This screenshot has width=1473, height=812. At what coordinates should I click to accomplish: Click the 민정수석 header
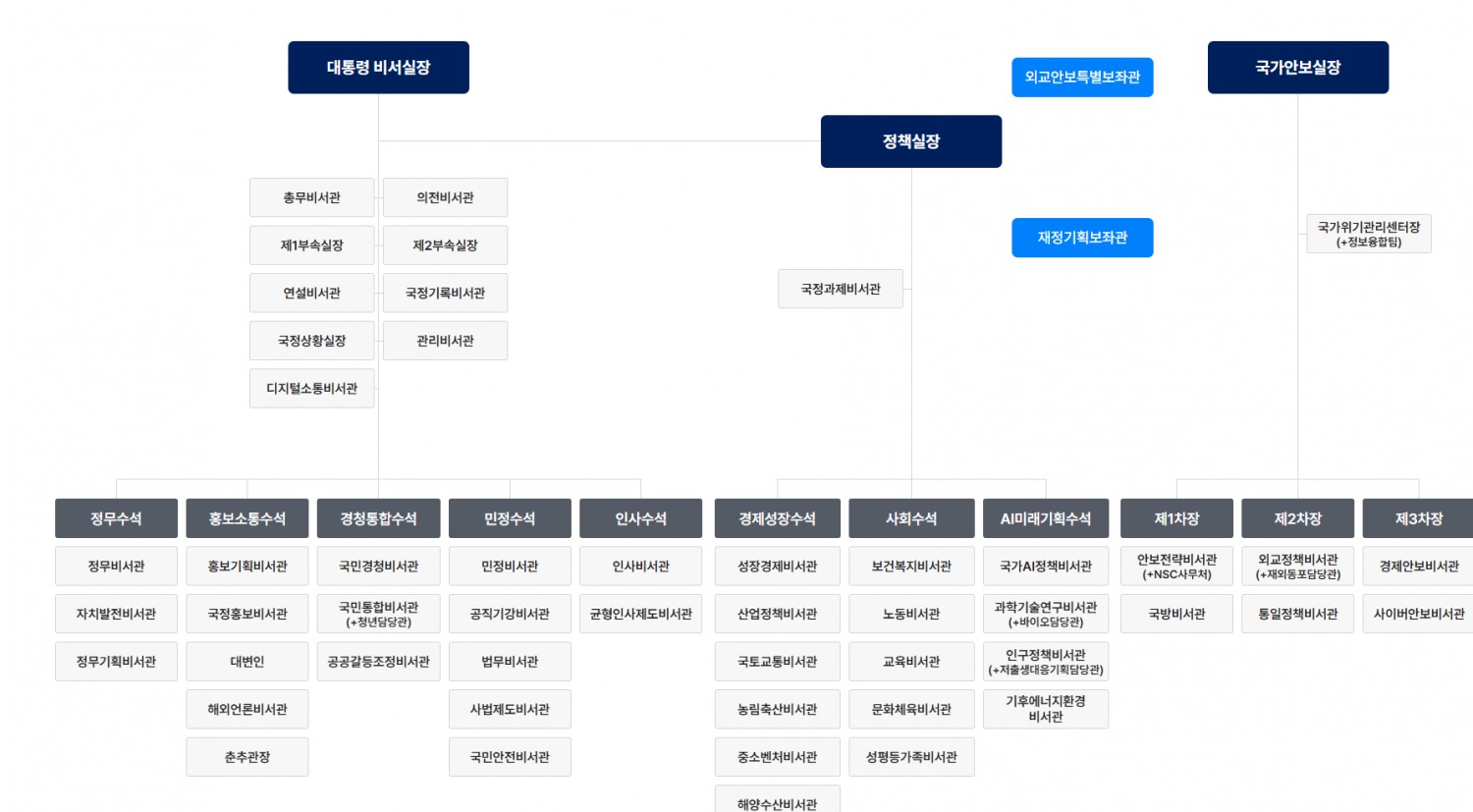(x=510, y=517)
